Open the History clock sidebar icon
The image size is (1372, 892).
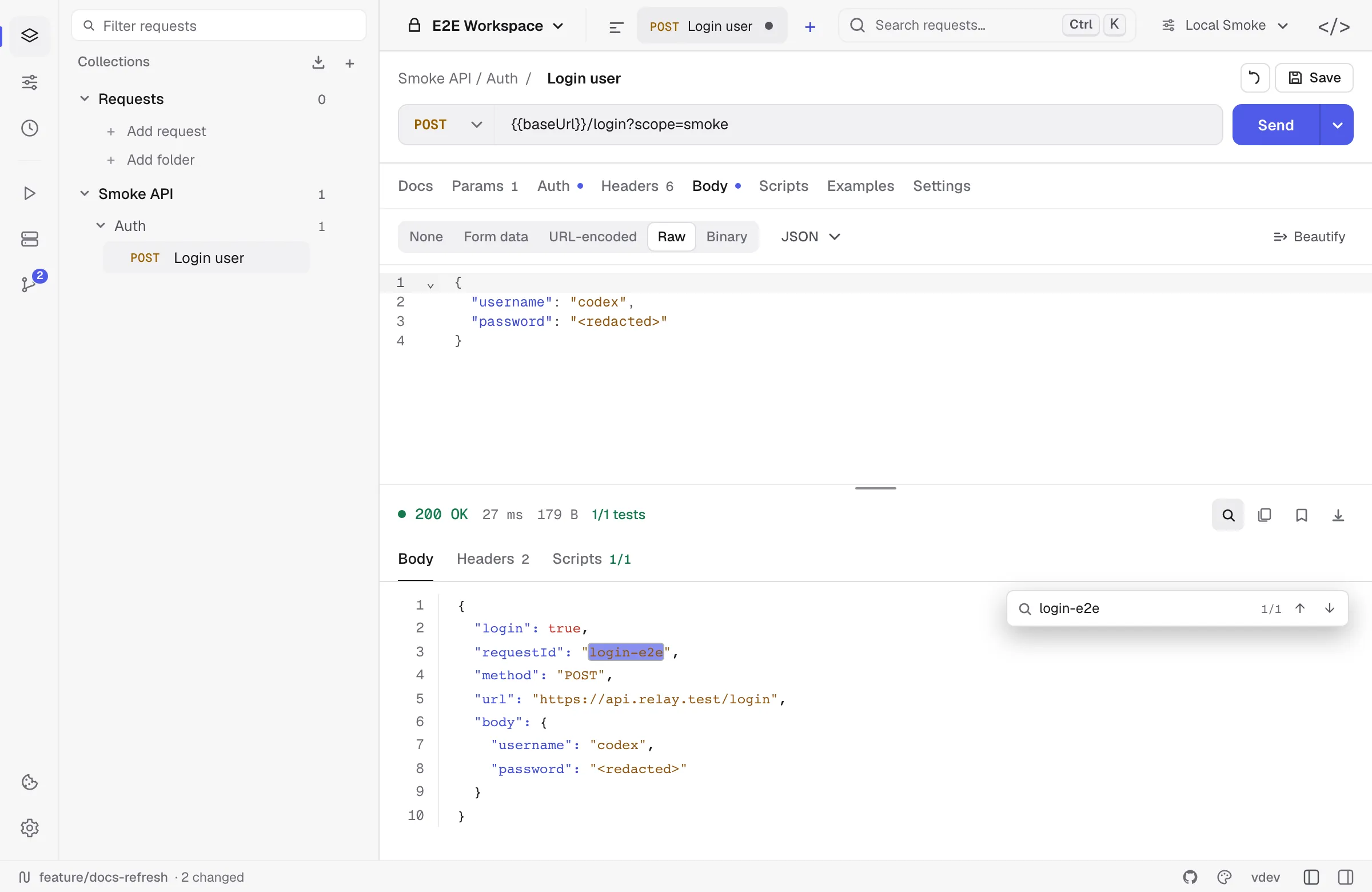[29, 128]
